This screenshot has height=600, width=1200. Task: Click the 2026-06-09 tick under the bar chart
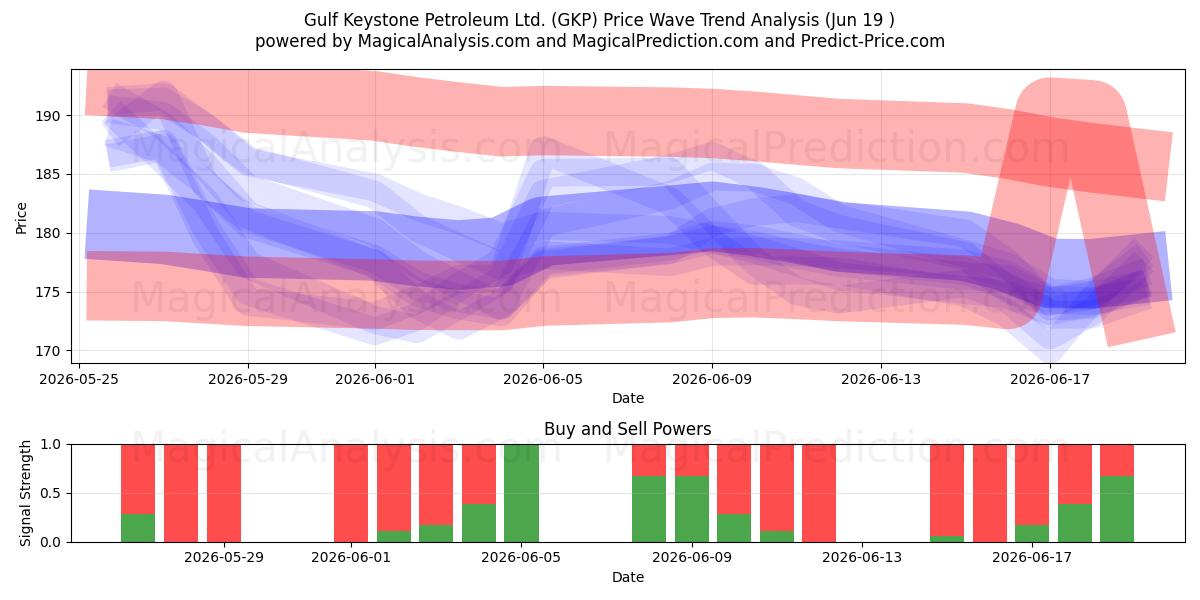pyautogui.click(x=691, y=558)
